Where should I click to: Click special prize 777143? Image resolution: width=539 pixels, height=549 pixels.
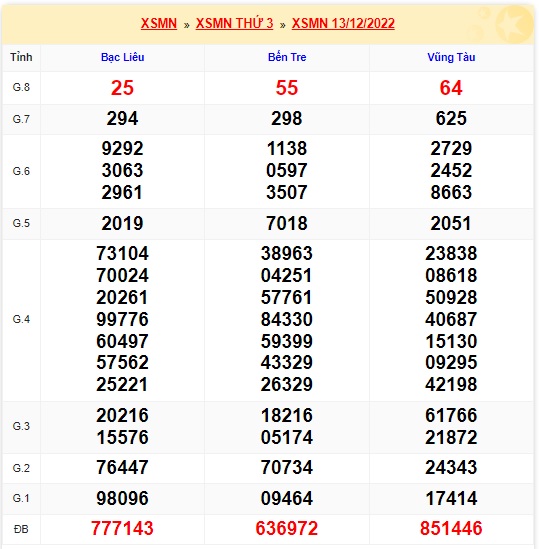123,528
